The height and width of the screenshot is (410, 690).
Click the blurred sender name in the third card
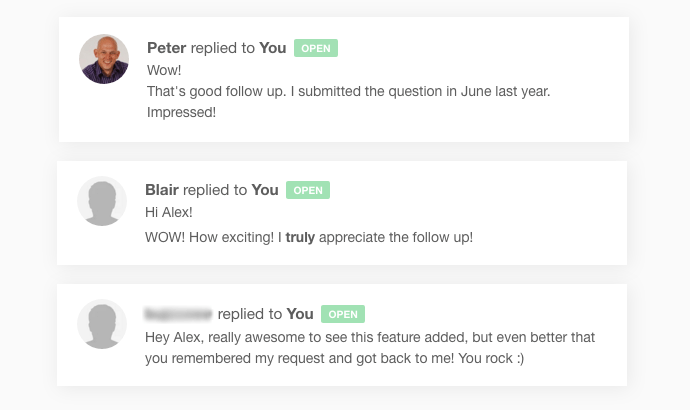pyautogui.click(x=178, y=314)
